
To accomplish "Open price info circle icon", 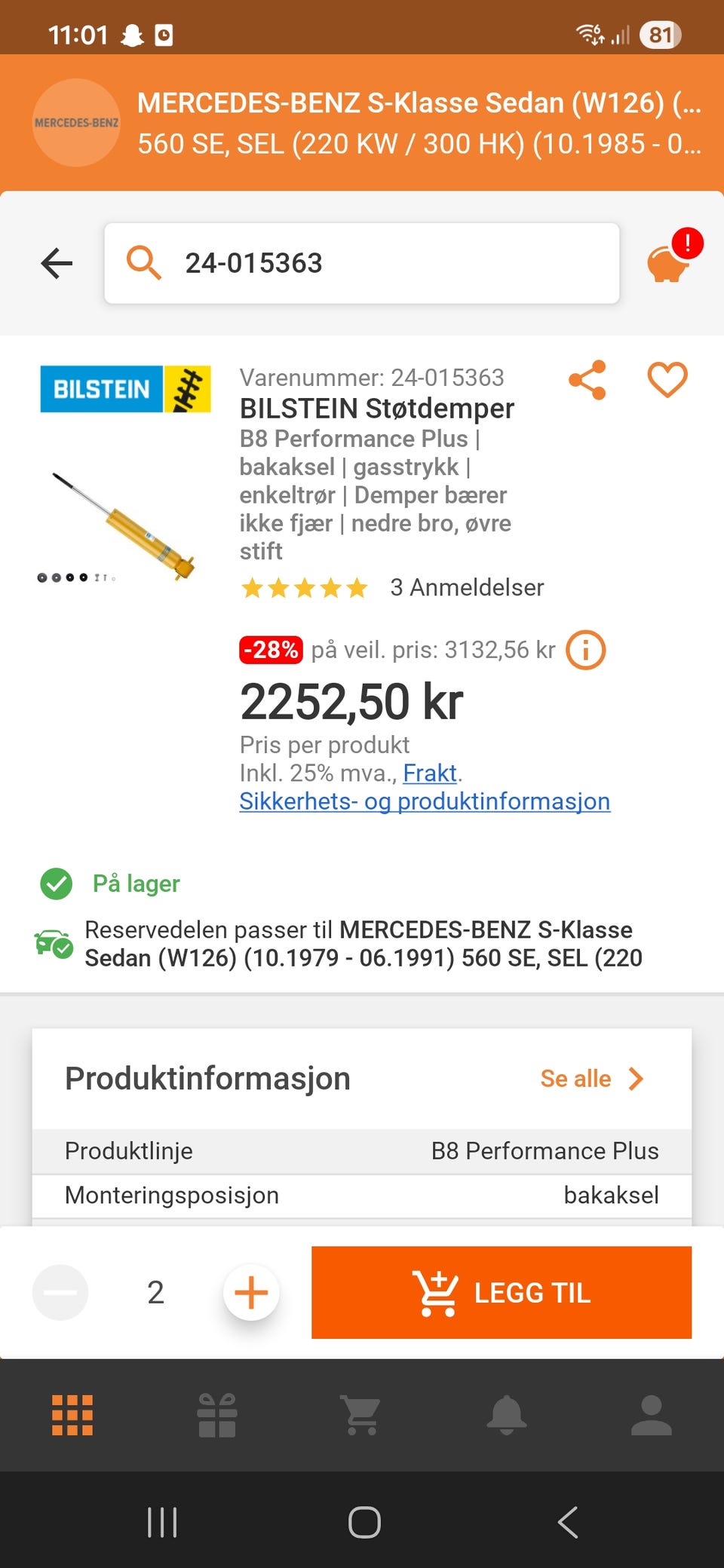I will tap(586, 650).
